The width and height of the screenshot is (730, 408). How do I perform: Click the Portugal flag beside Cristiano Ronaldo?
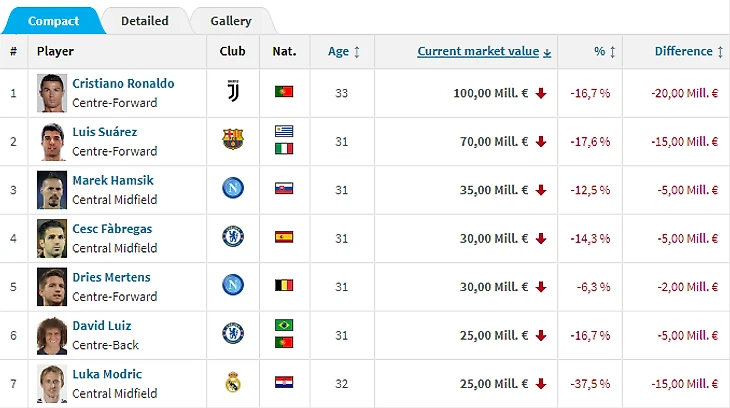point(284,92)
